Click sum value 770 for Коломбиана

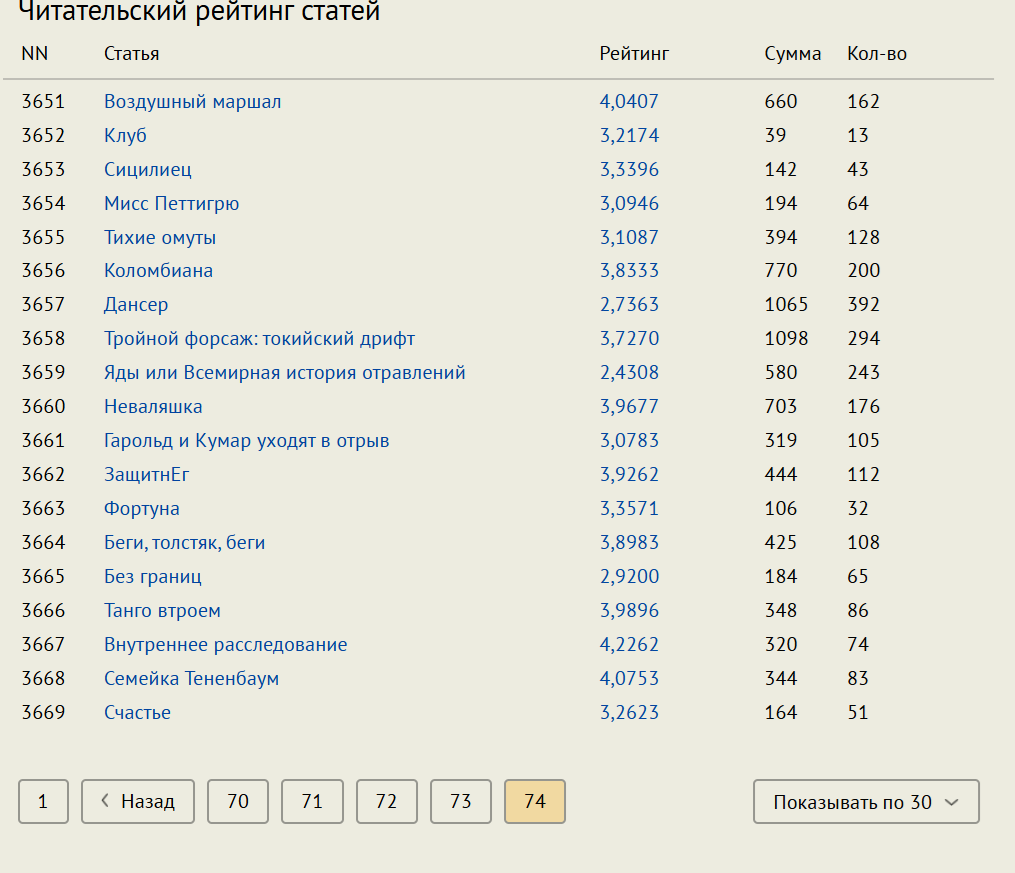781,271
